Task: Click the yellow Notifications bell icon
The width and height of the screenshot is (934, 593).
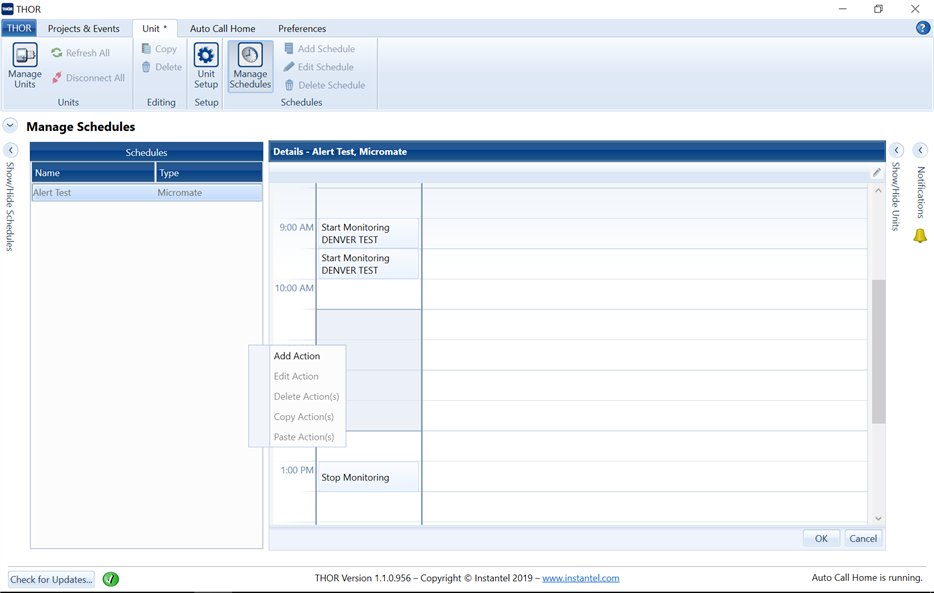Action: click(920, 237)
